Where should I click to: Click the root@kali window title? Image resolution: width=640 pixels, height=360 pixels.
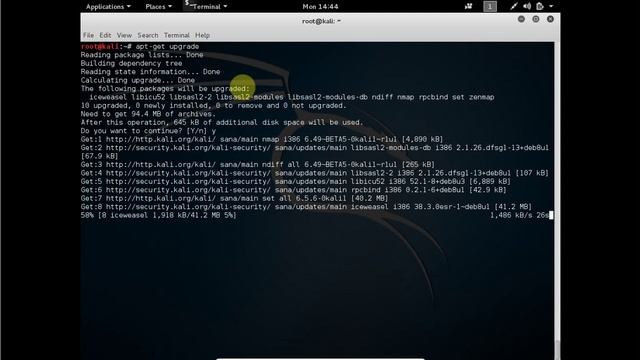pyautogui.click(x=321, y=21)
